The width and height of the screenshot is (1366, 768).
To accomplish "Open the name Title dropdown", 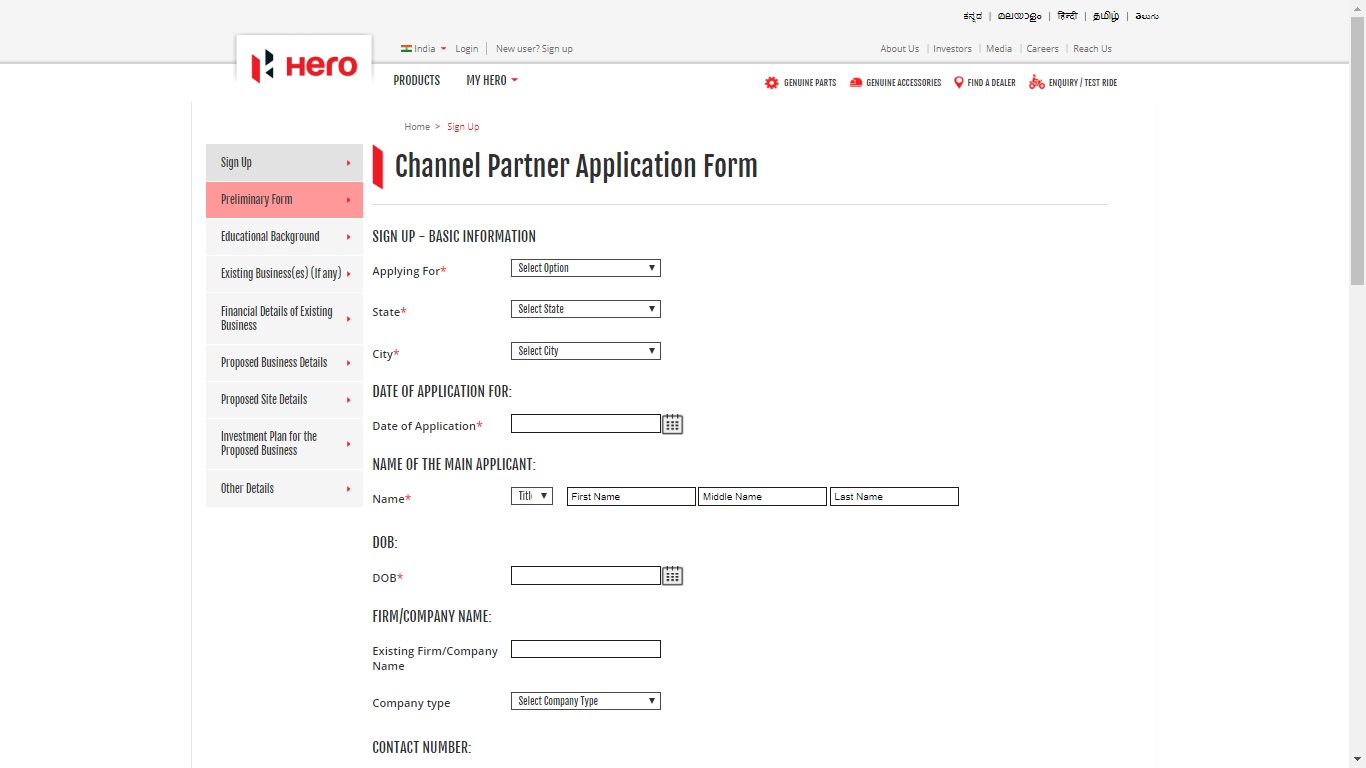I will (x=531, y=495).
